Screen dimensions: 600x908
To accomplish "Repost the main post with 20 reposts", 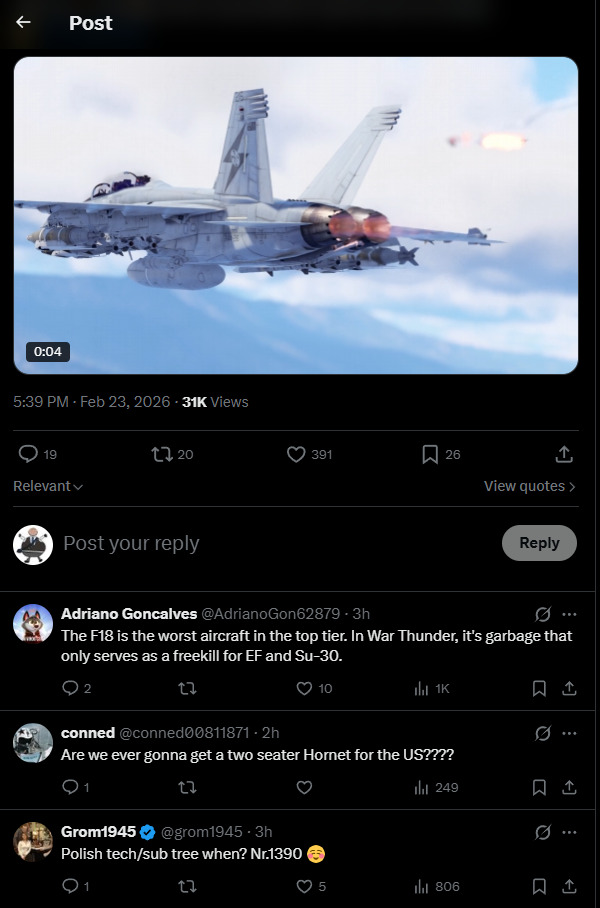I will coord(162,454).
